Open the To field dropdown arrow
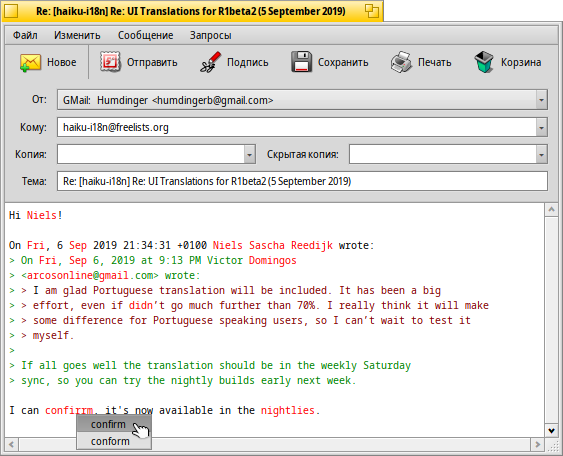Viewport: 563px width, 456px height. click(541, 127)
